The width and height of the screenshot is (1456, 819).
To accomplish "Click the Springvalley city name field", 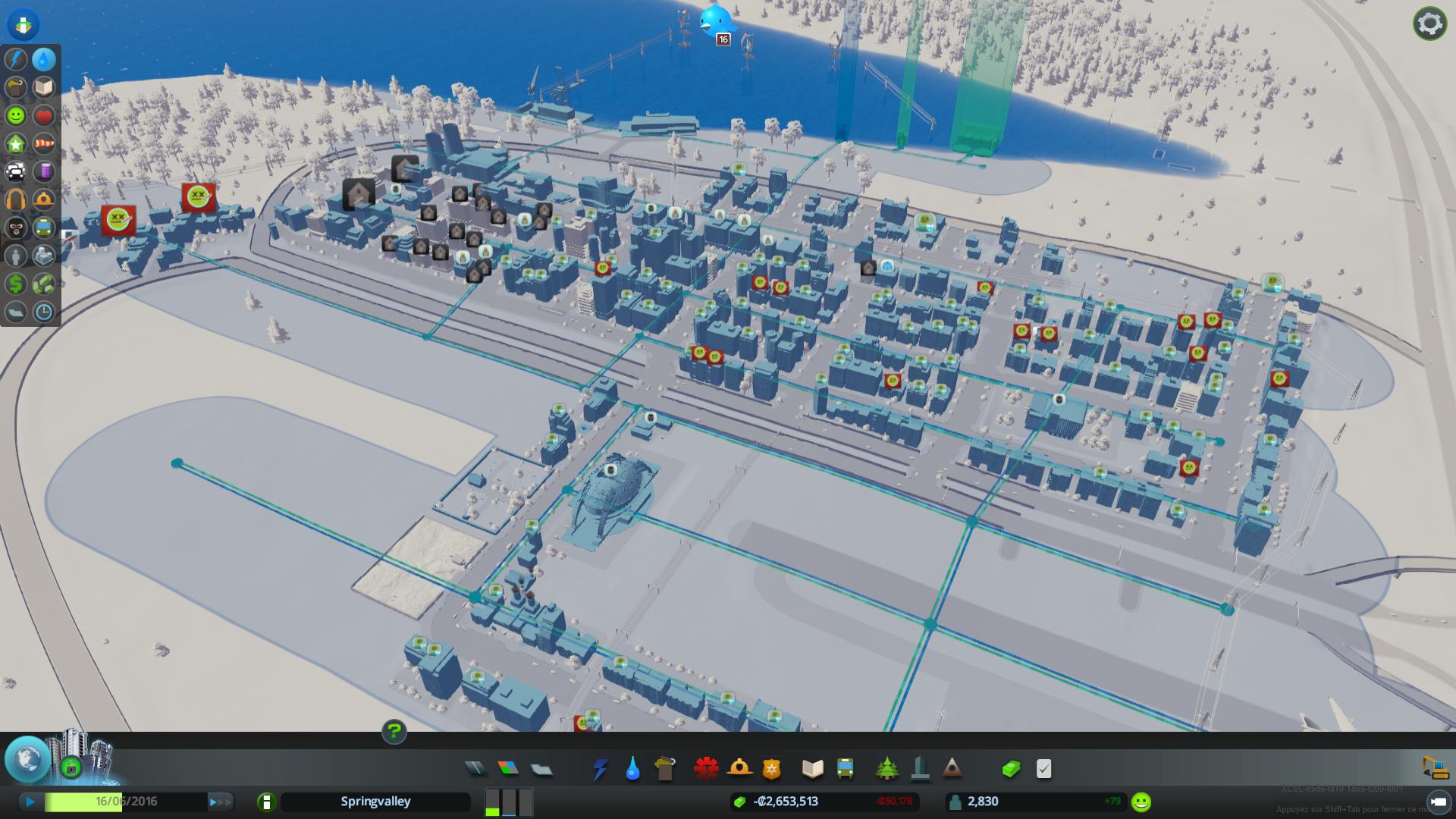I will (x=375, y=802).
